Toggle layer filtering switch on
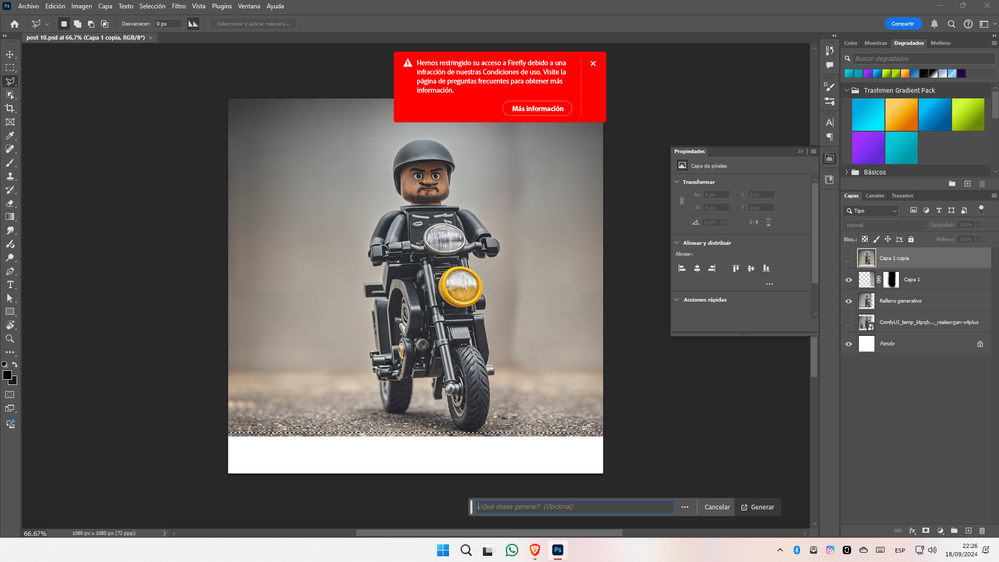999x562 pixels. 981,209
